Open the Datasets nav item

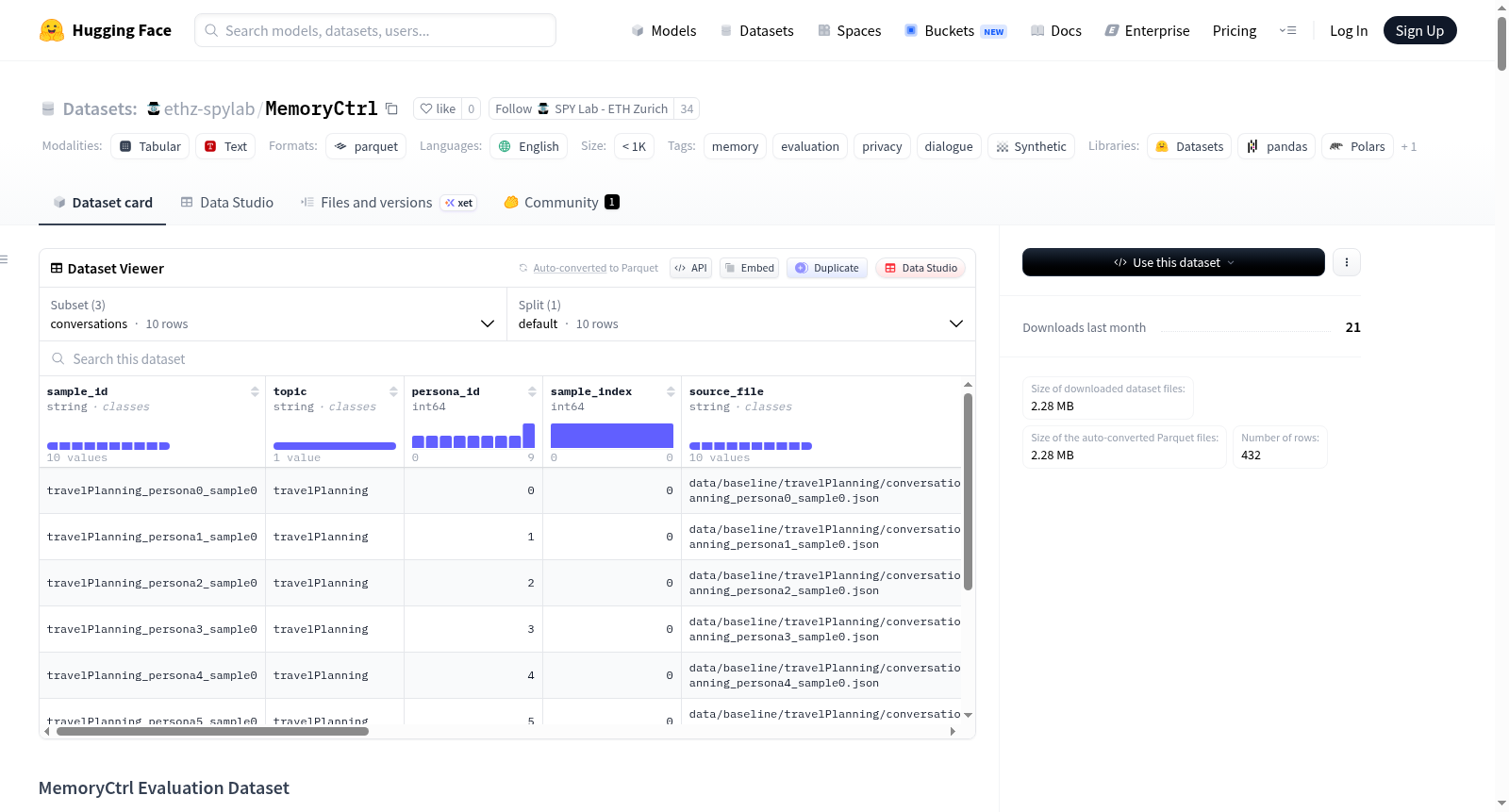point(756,30)
